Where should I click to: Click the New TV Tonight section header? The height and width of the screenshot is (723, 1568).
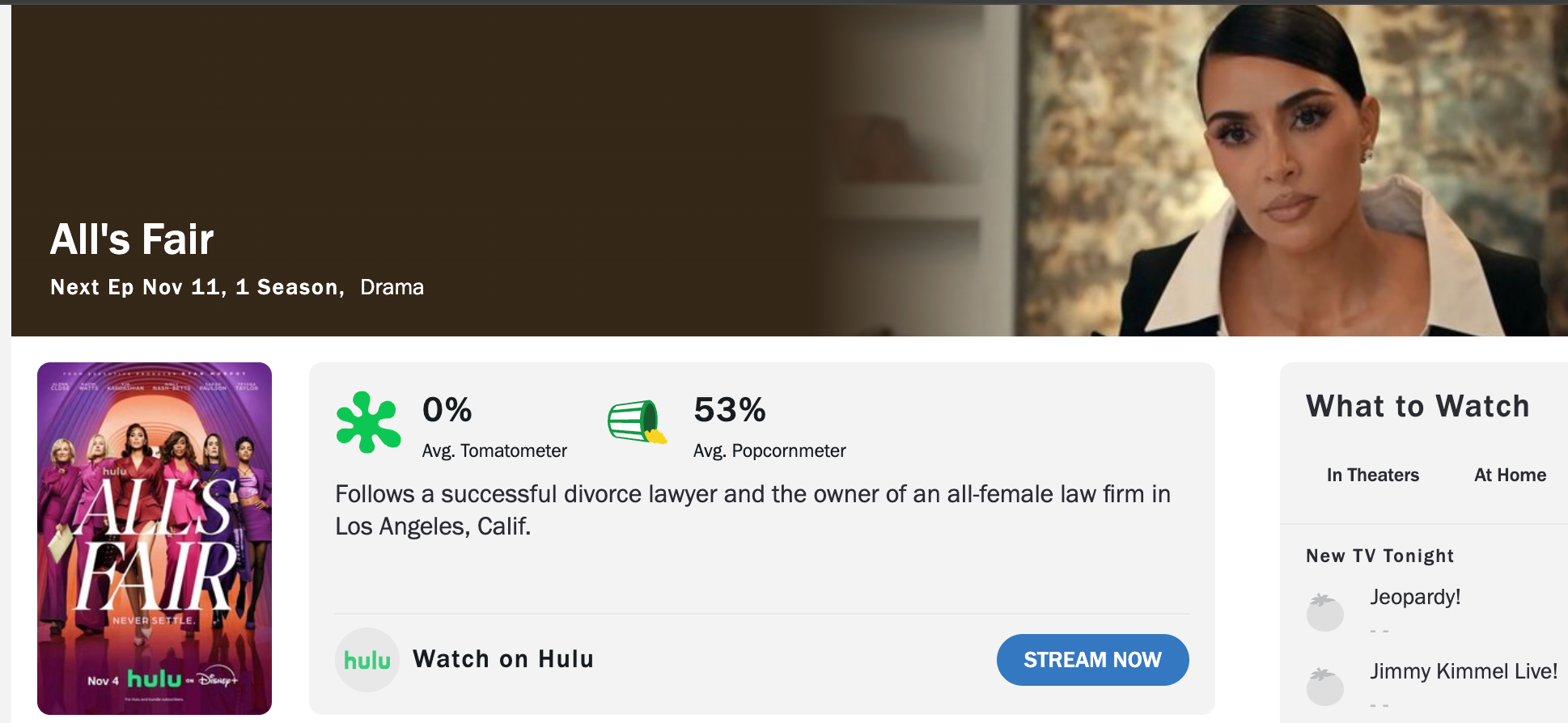click(1379, 556)
